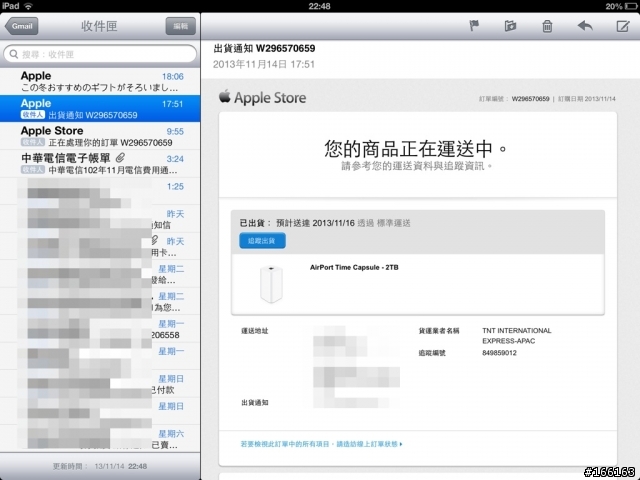Open the Apple email from 18:06
640x480 pixels.
[100, 81]
